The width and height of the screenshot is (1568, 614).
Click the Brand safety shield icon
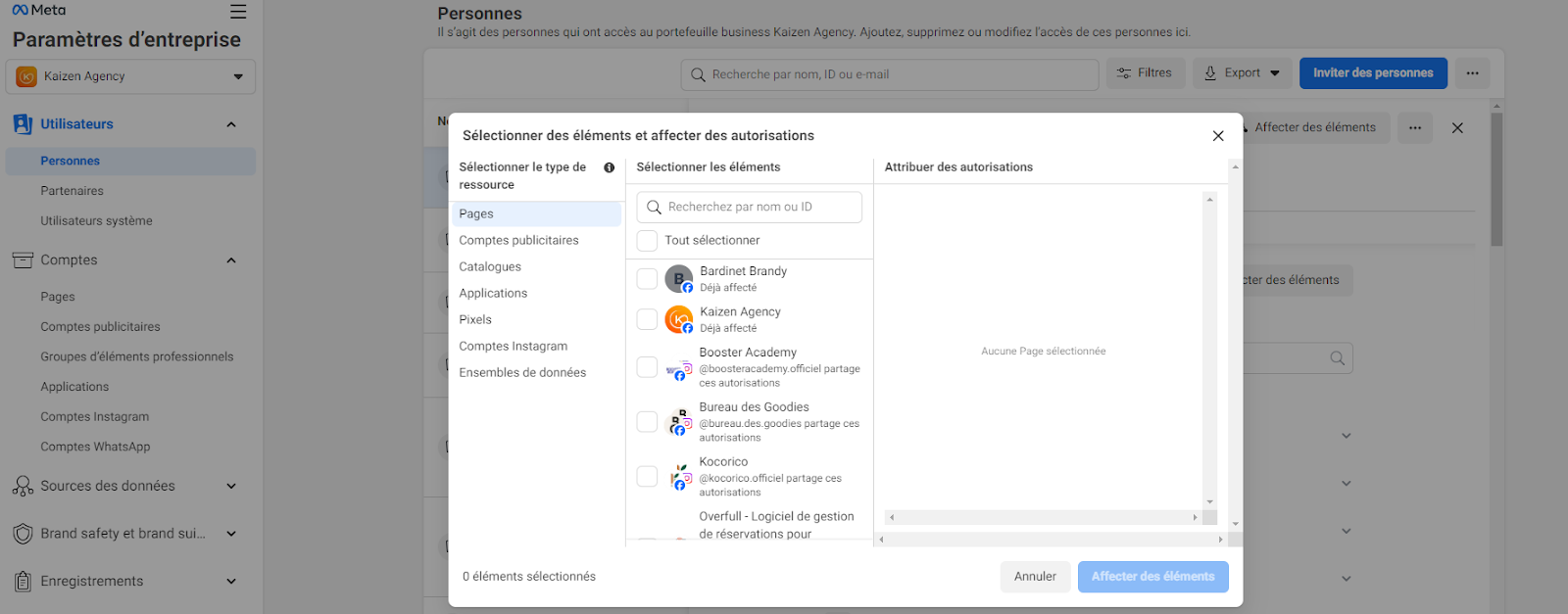23,534
